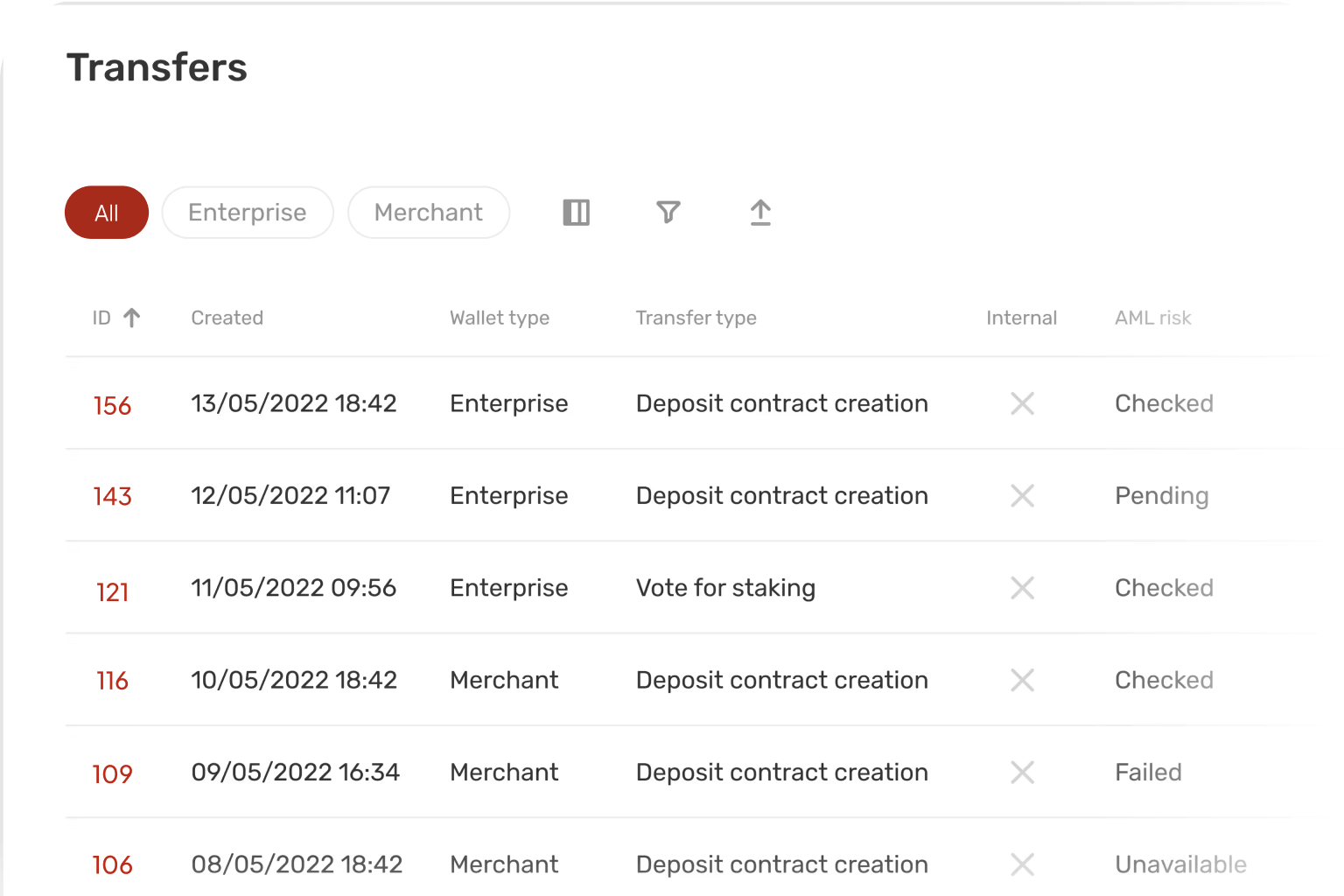Sort by the Wallet type column header

500,318
